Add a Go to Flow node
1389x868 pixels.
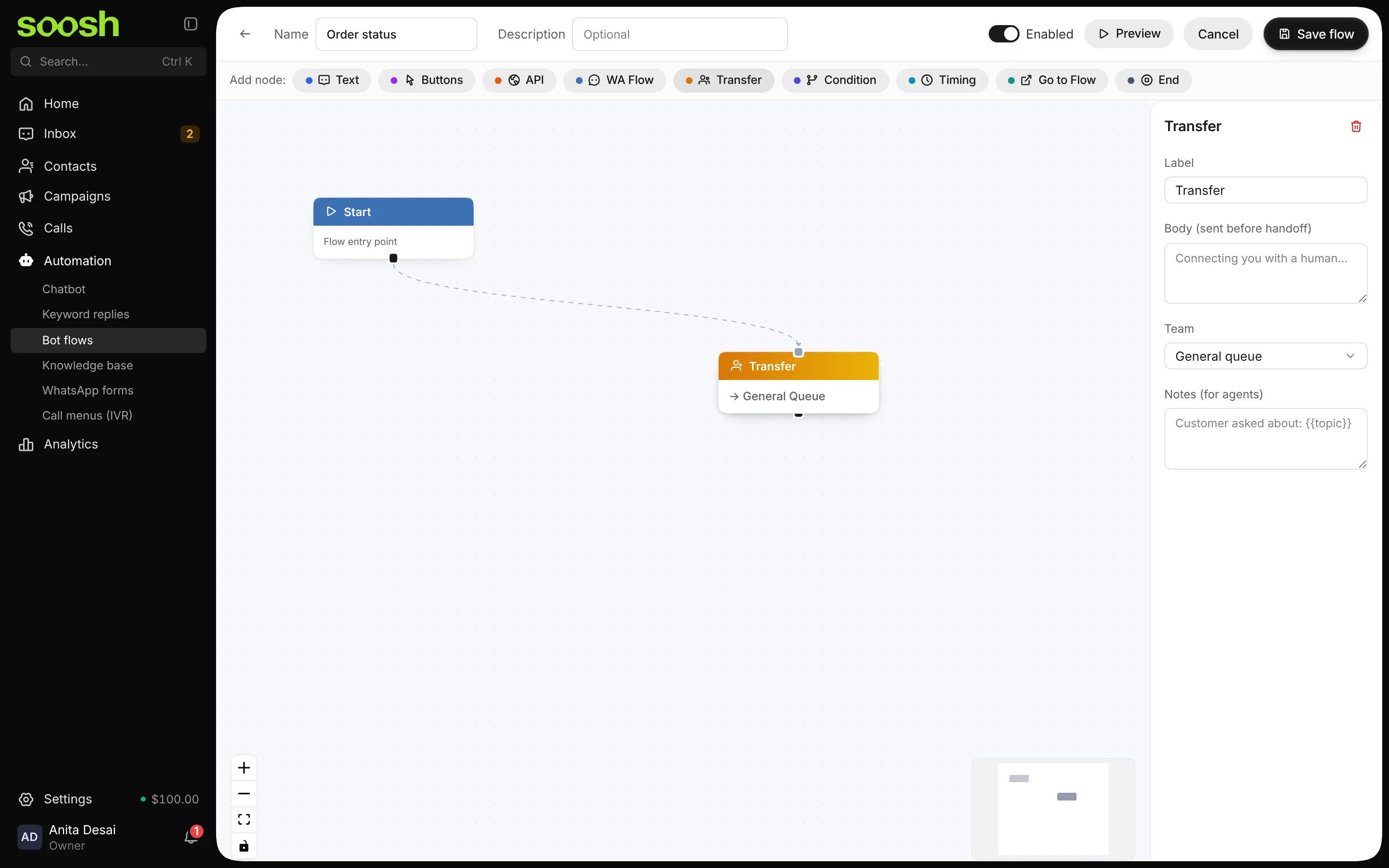pyautogui.click(x=1051, y=80)
